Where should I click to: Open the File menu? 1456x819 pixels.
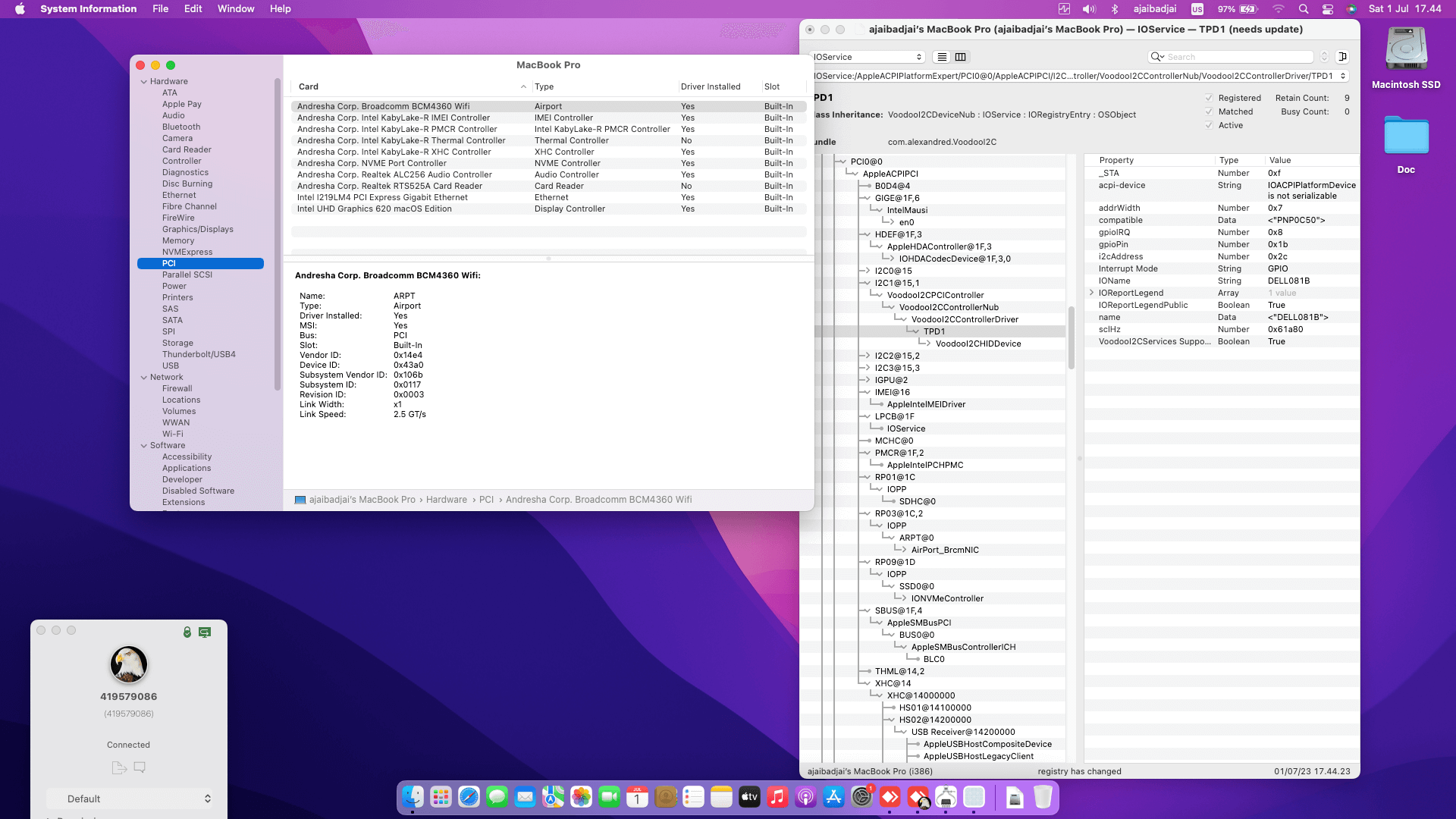click(160, 9)
